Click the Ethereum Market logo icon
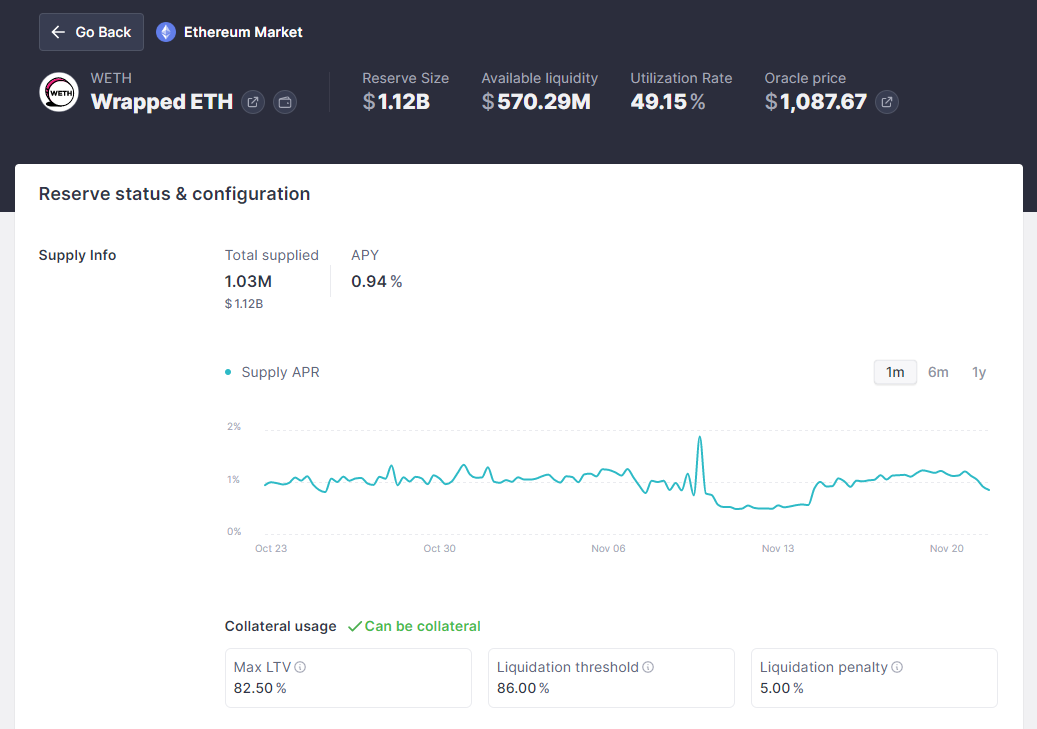Screen dimensions: 1037x729 (x=166, y=32)
